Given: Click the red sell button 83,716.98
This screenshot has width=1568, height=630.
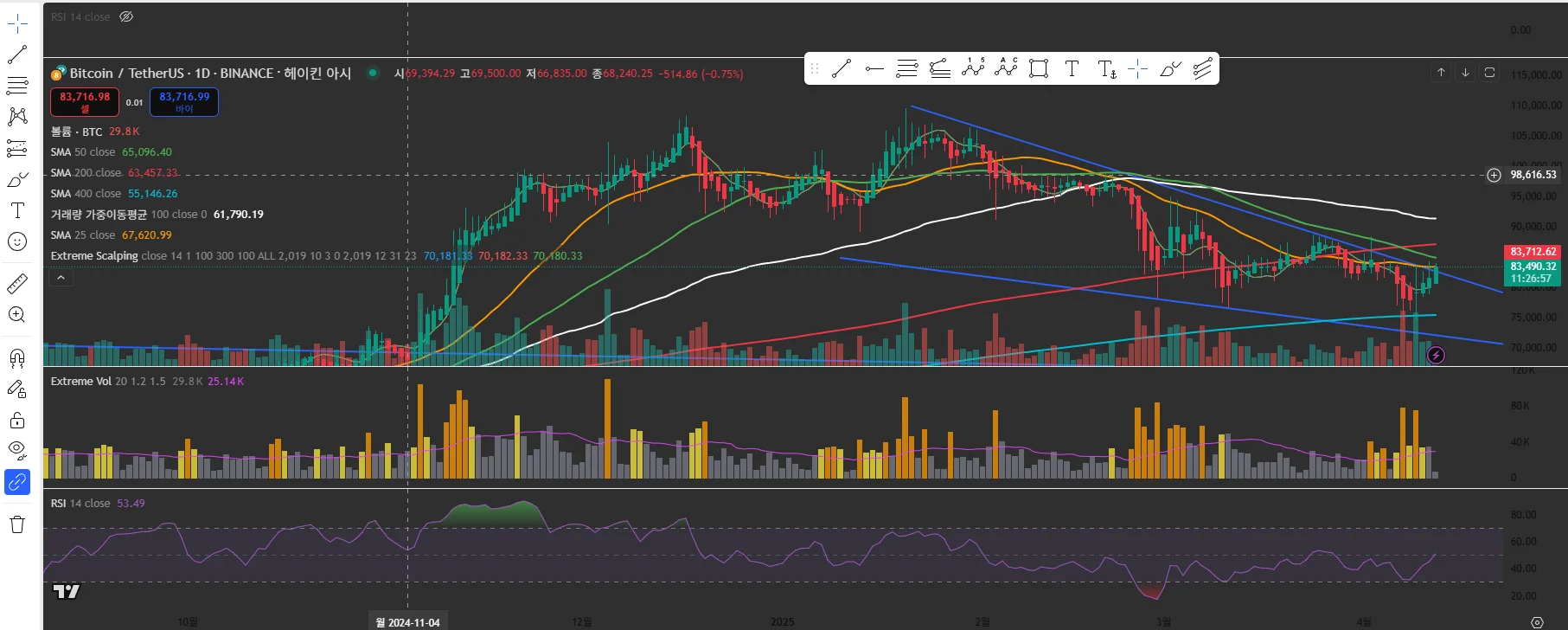Looking at the screenshot, I should coord(85,102).
